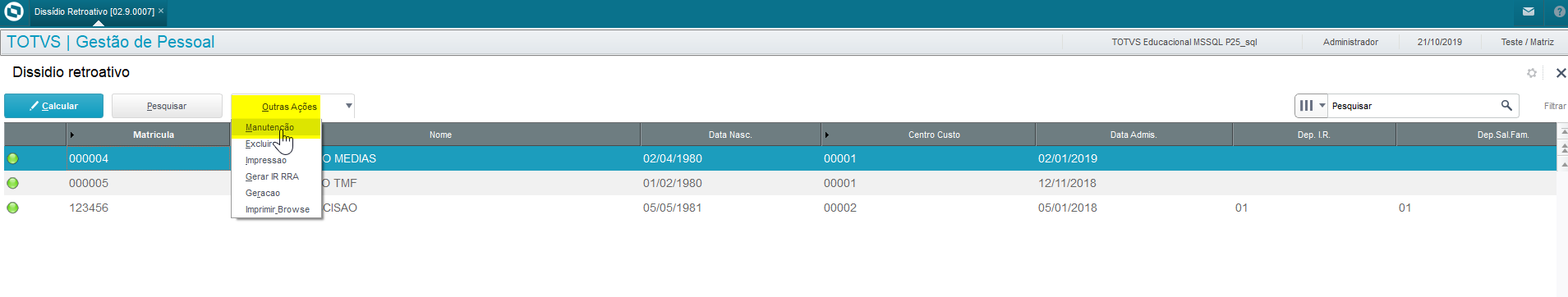Click the Teste / Matriz branch label
Screen dimensions: 1568x297
(x=1527, y=42)
